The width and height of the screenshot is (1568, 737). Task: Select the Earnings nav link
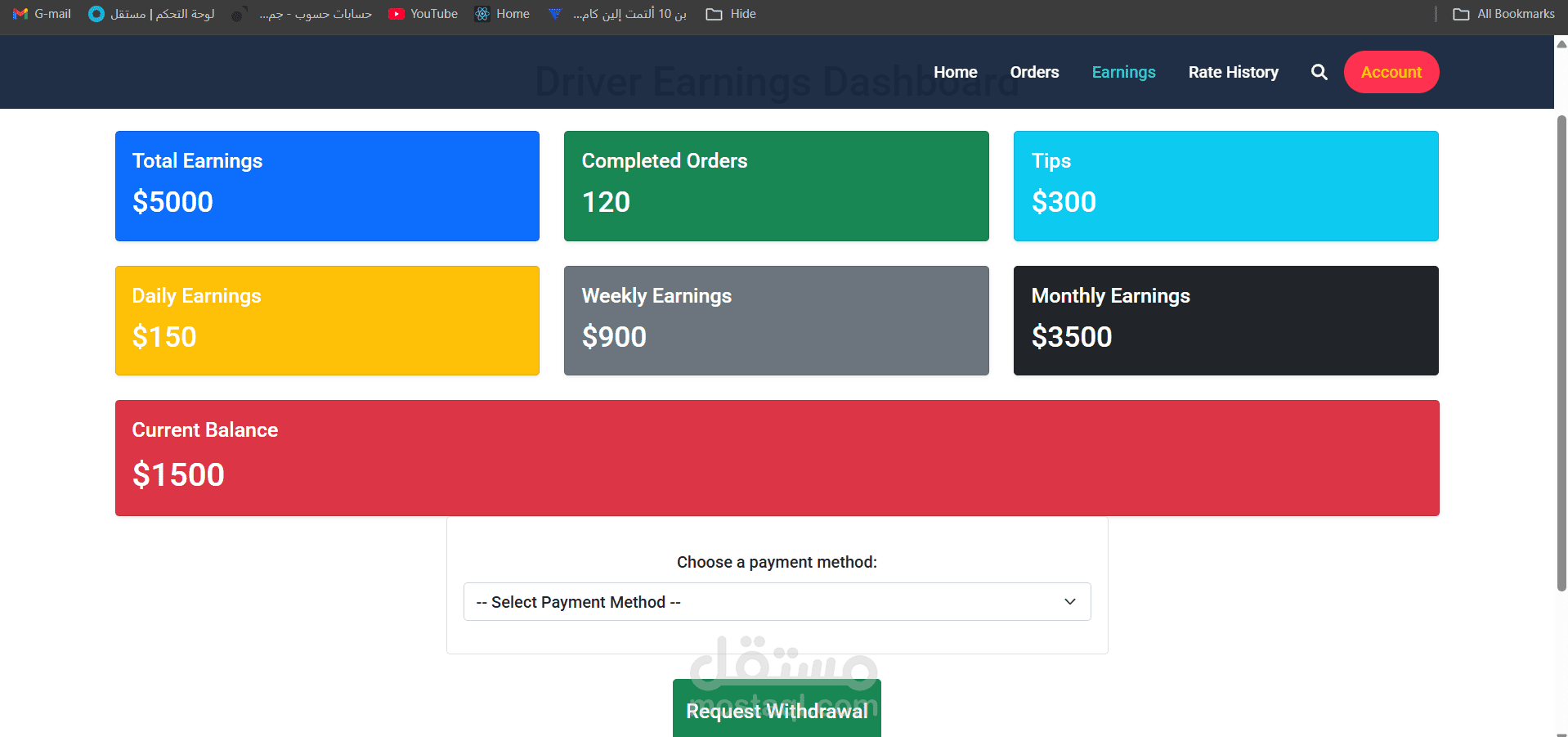[1123, 72]
